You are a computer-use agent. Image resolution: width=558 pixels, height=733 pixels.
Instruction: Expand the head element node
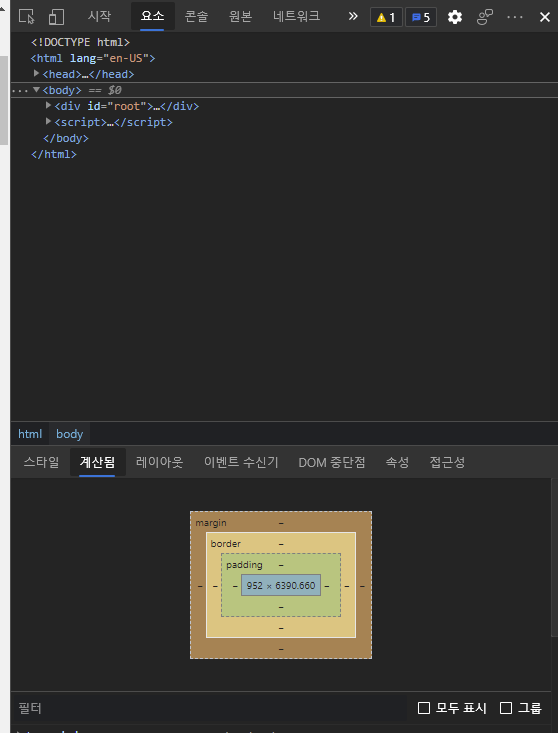36,74
